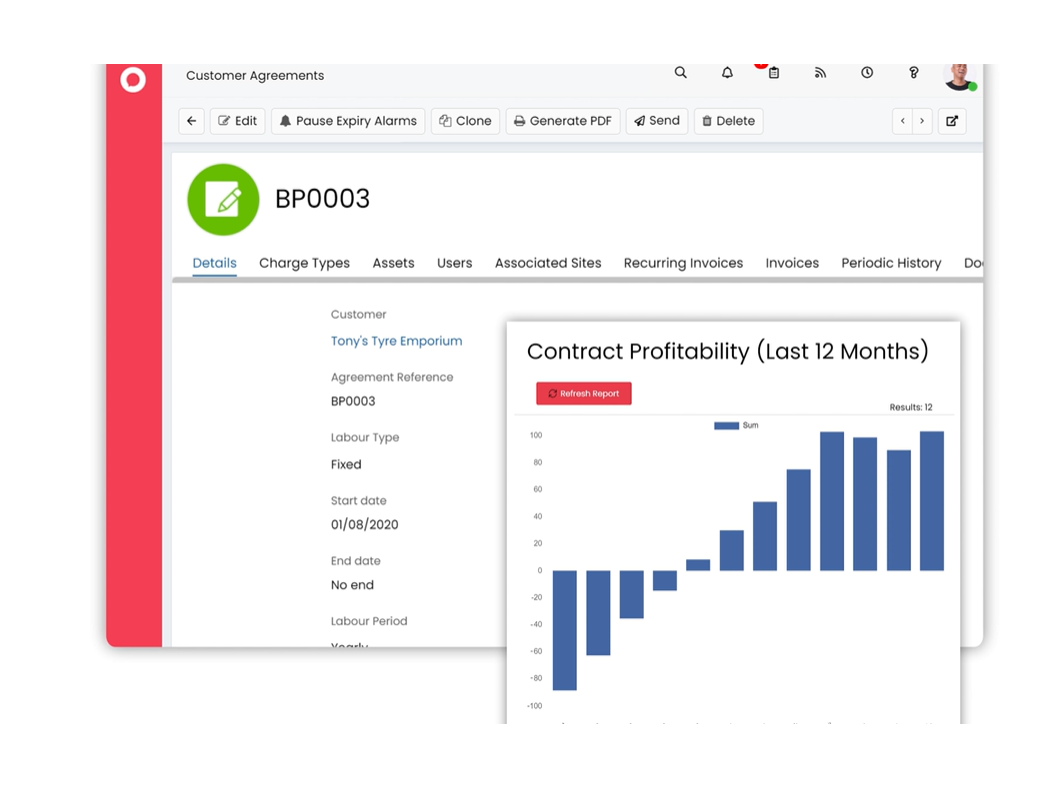Click the help question mark icon
Image resolution: width=1051 pixels, height=802 pixels.
point(913,73)
